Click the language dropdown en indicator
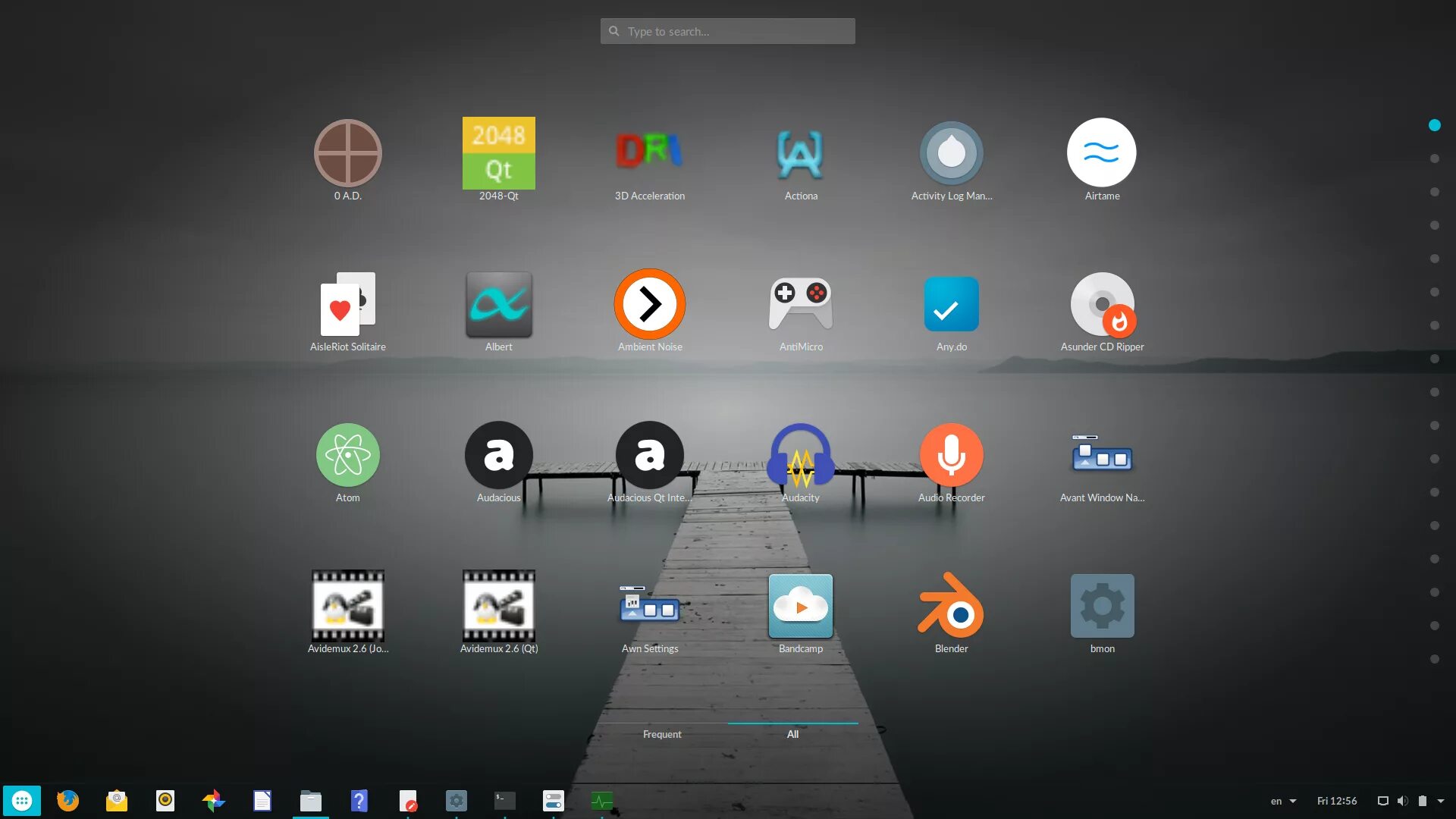 click(x=1284, y=800)
